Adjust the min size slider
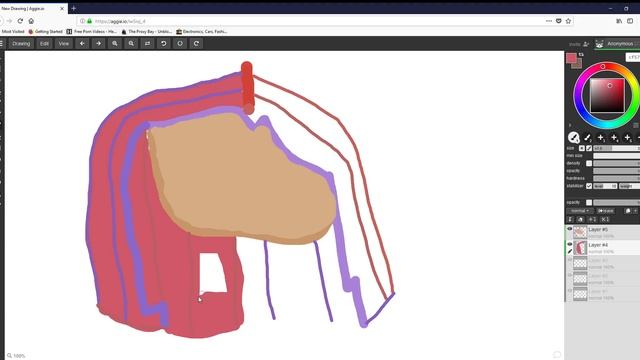 (616, 156)
